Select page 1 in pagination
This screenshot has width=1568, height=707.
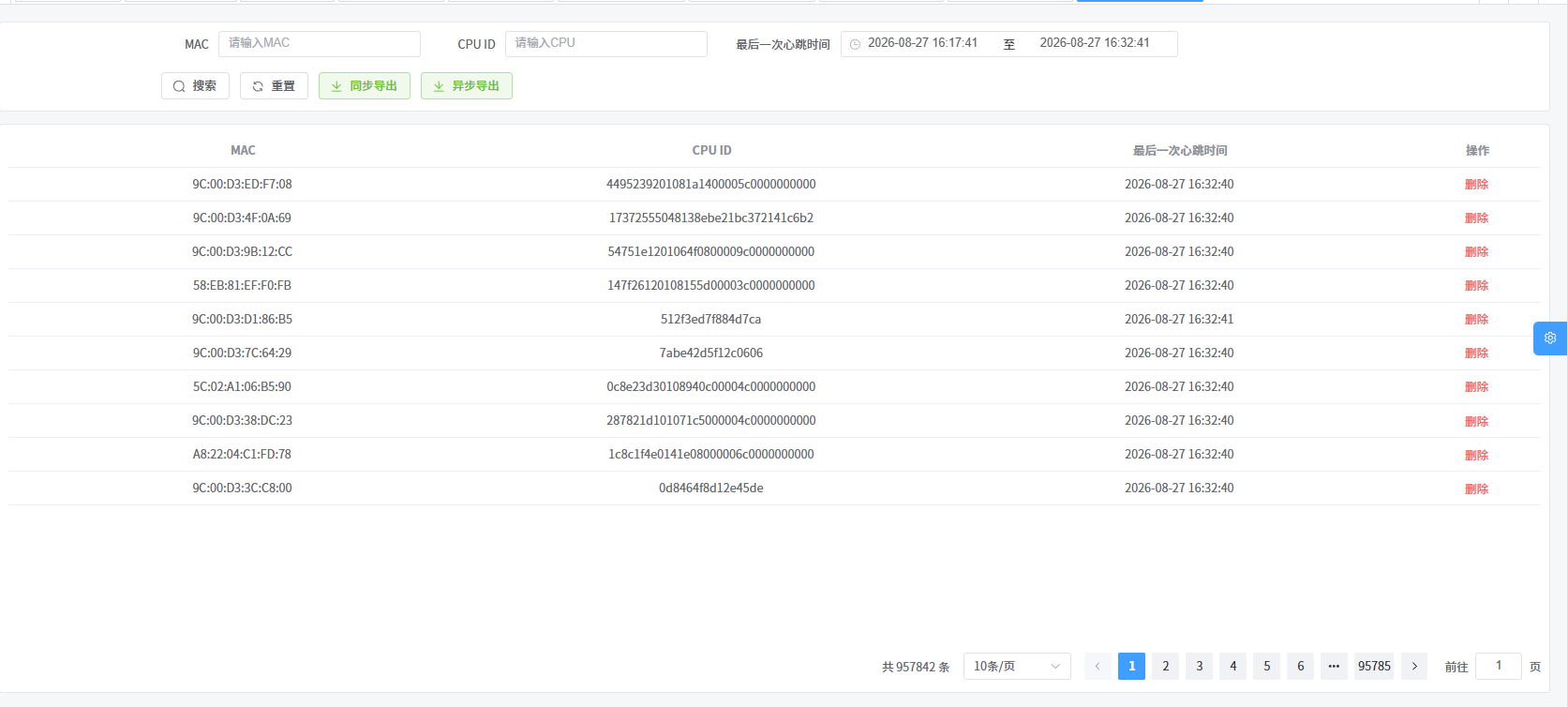point(1131,666)
